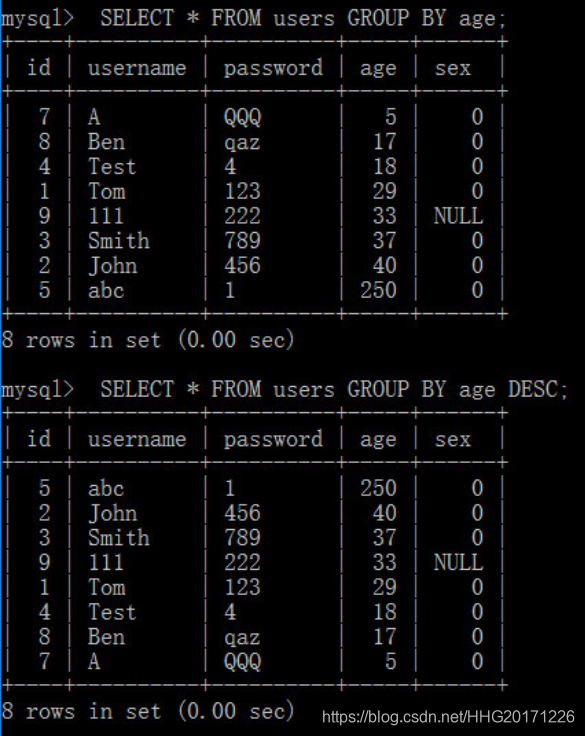Click 'NULL' sex value in the DESC result table

pyautogui.click(x=458, y=563)
